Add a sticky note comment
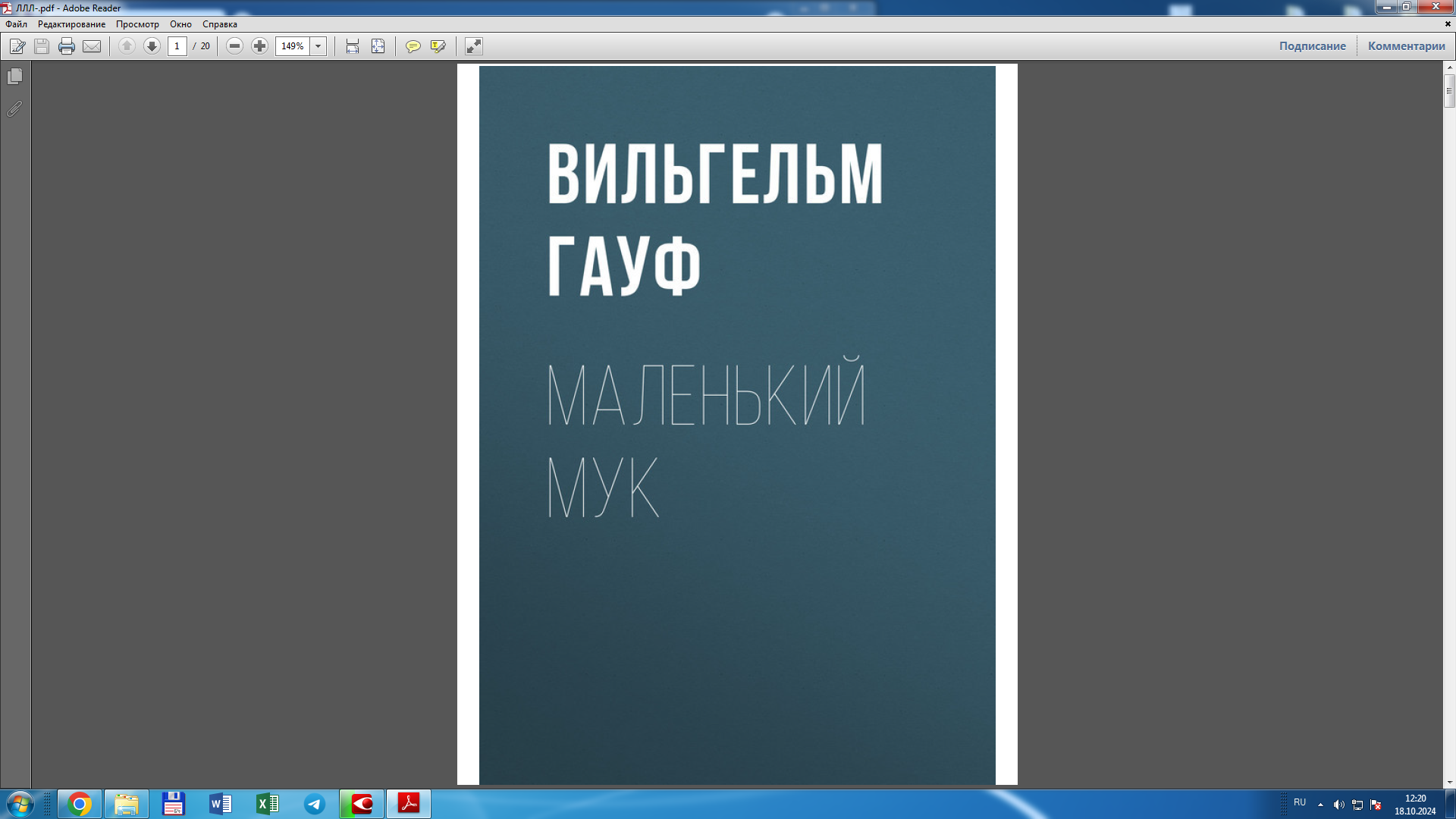Image resolution: width=1456 pixels, height=819 pixels. click(x=413, y=46)
